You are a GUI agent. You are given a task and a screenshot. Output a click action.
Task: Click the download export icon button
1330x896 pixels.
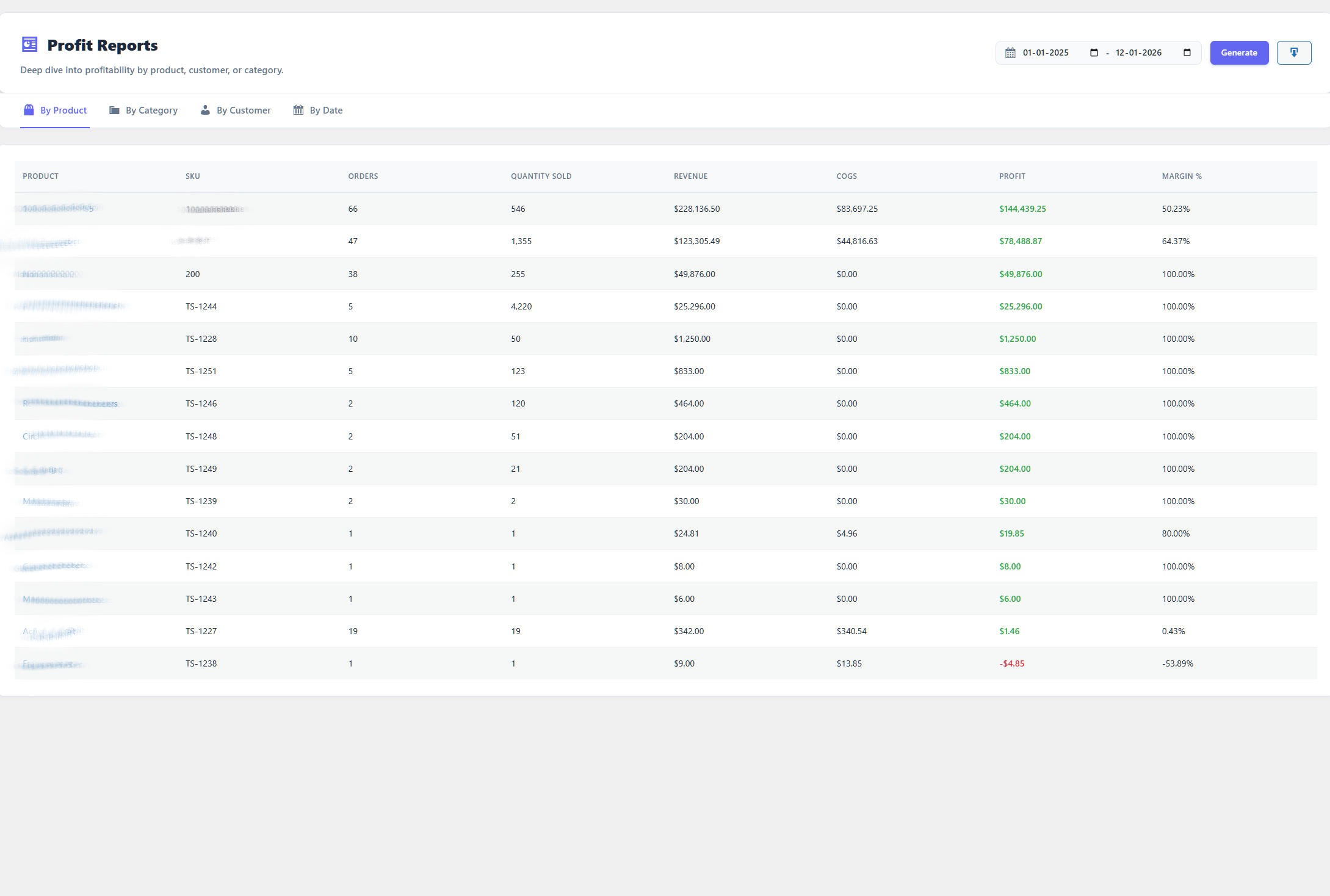[1293, 52]
